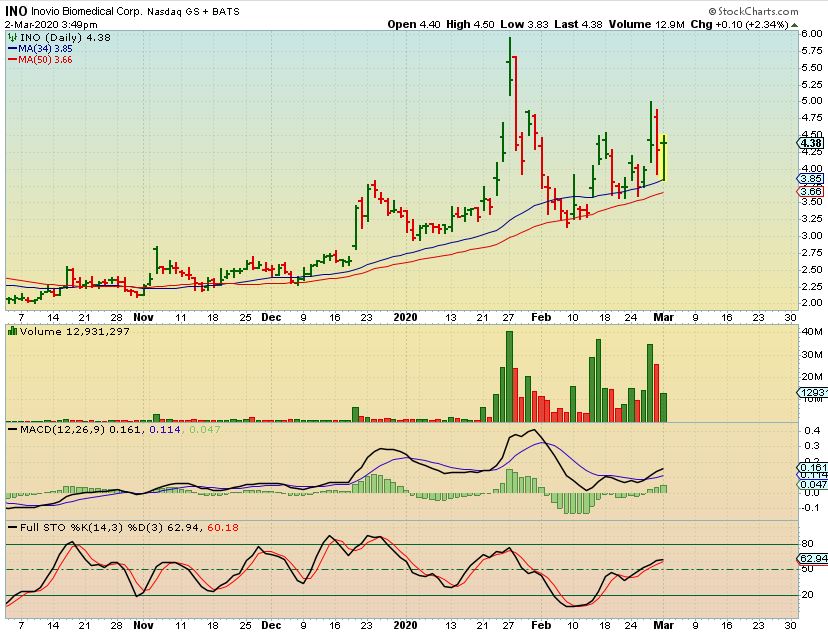Click the 0.047 tag on MACD right axis
This screenshot has width=828, height=636.
click(x=812, y=484)
